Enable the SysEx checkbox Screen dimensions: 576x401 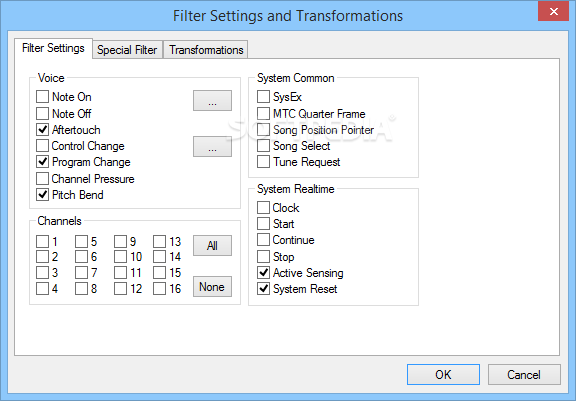click(263, 97)
